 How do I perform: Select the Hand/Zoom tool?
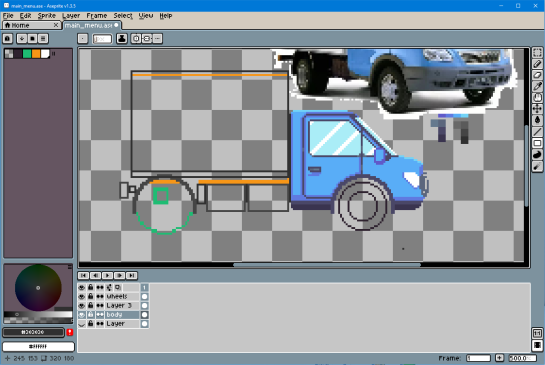537,98
